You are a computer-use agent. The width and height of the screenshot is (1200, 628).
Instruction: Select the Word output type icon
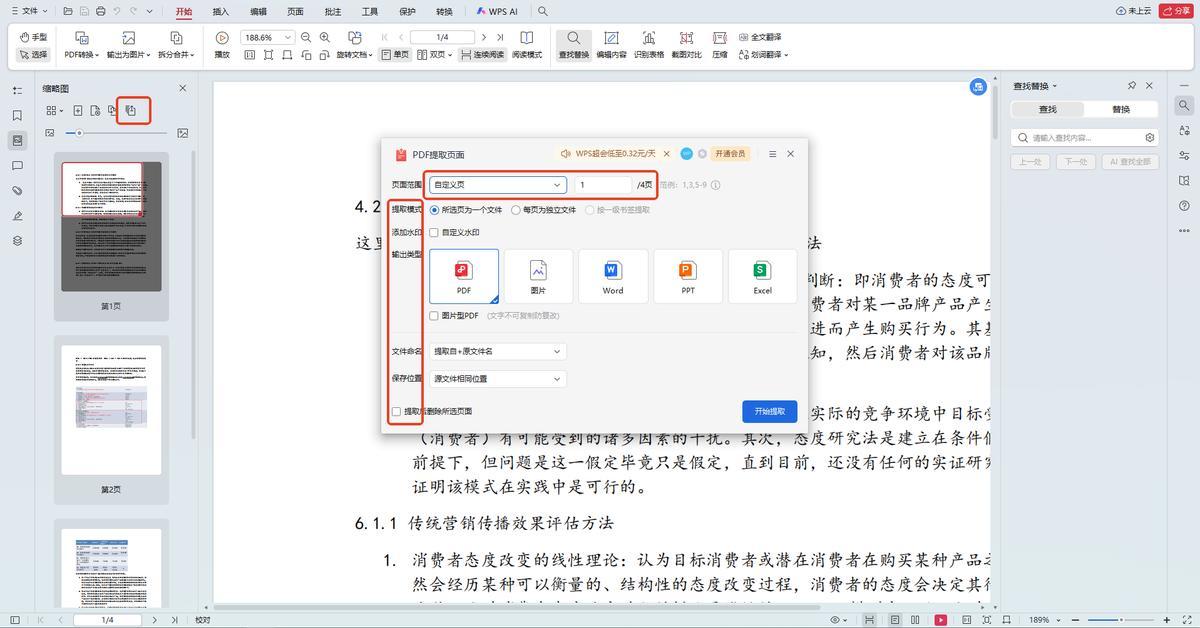point(613,276)
